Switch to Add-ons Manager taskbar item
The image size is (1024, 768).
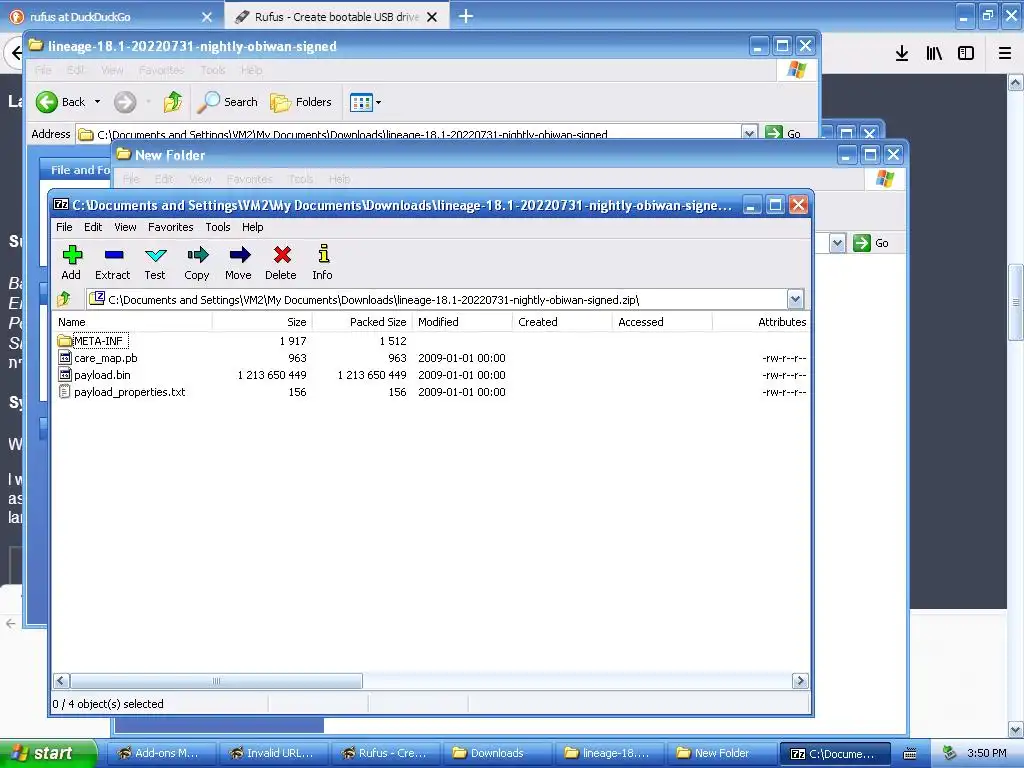coord(159,753)
